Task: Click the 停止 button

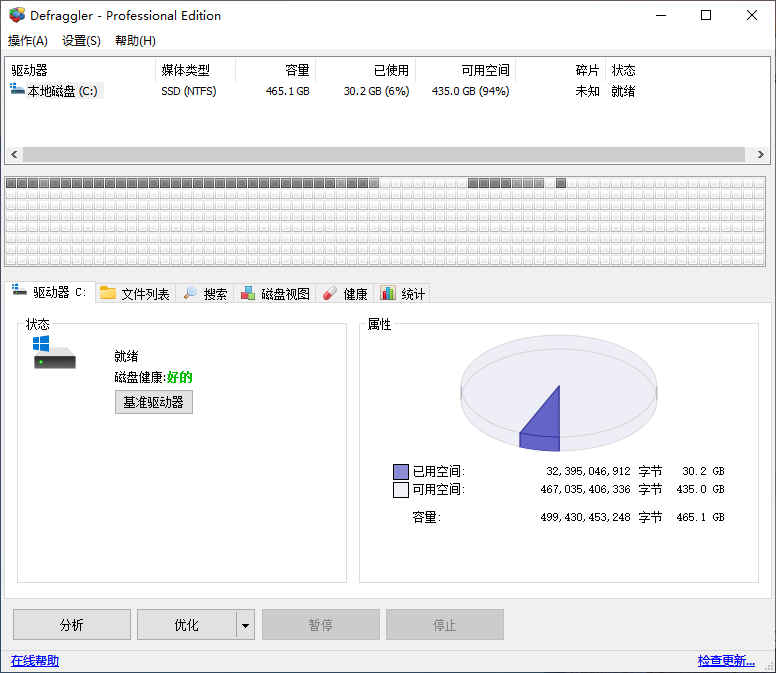Action: (x=445, y=625)
